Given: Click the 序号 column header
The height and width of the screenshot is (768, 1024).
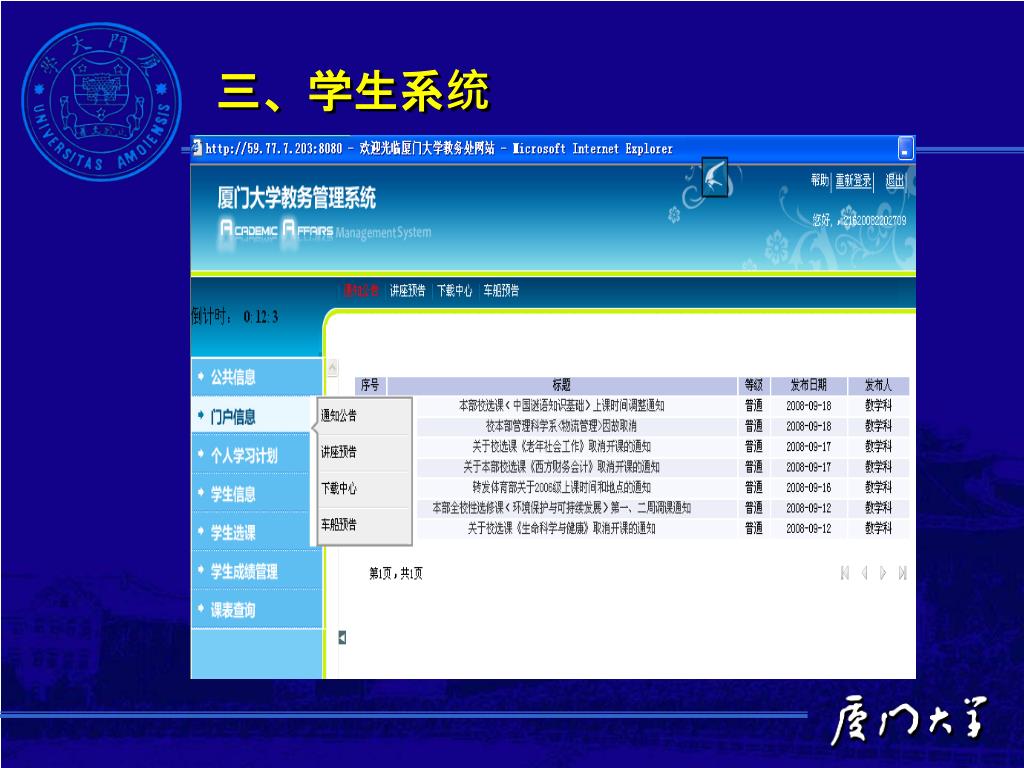Looking at the screenshot, I should click(370, 385).
